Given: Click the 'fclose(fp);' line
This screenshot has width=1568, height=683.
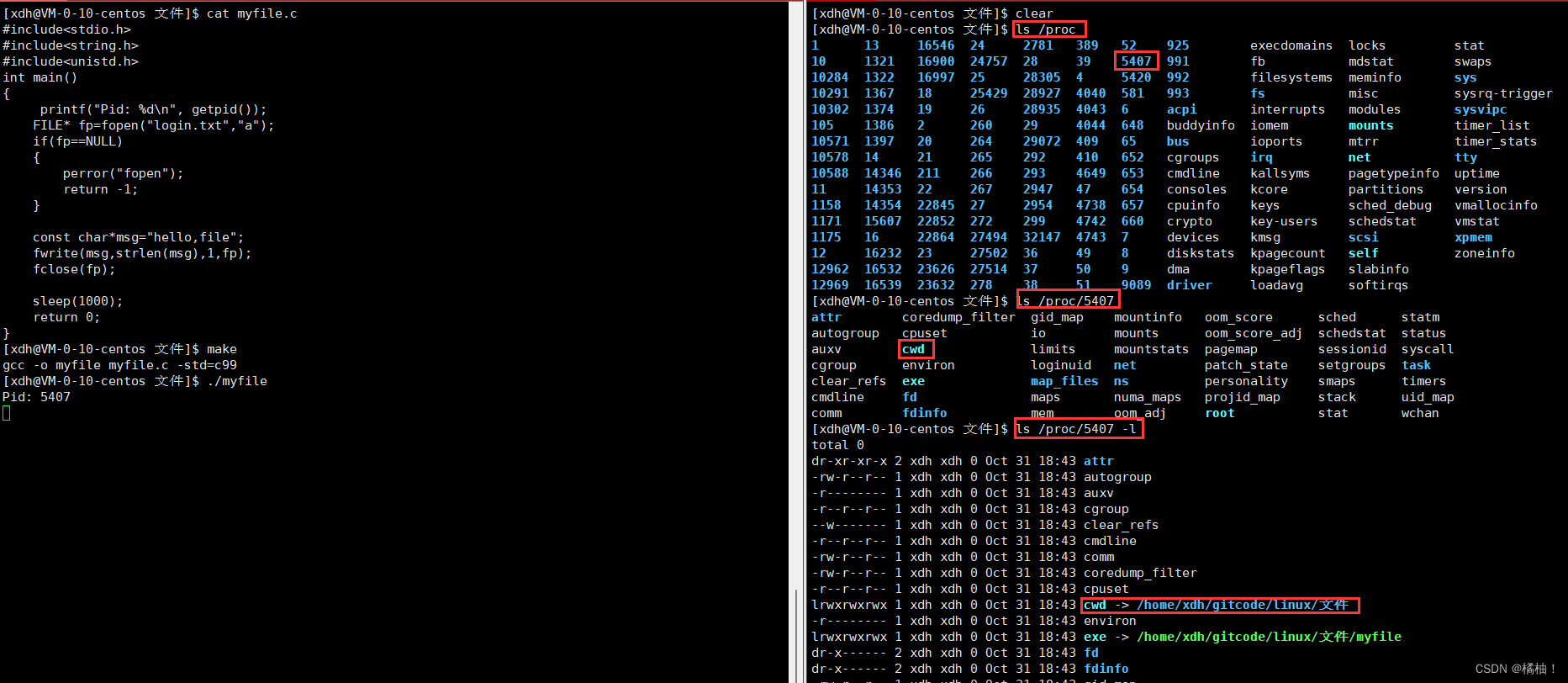Looking at the screenshot, I should pyautogui.click(x=74, y=269).
